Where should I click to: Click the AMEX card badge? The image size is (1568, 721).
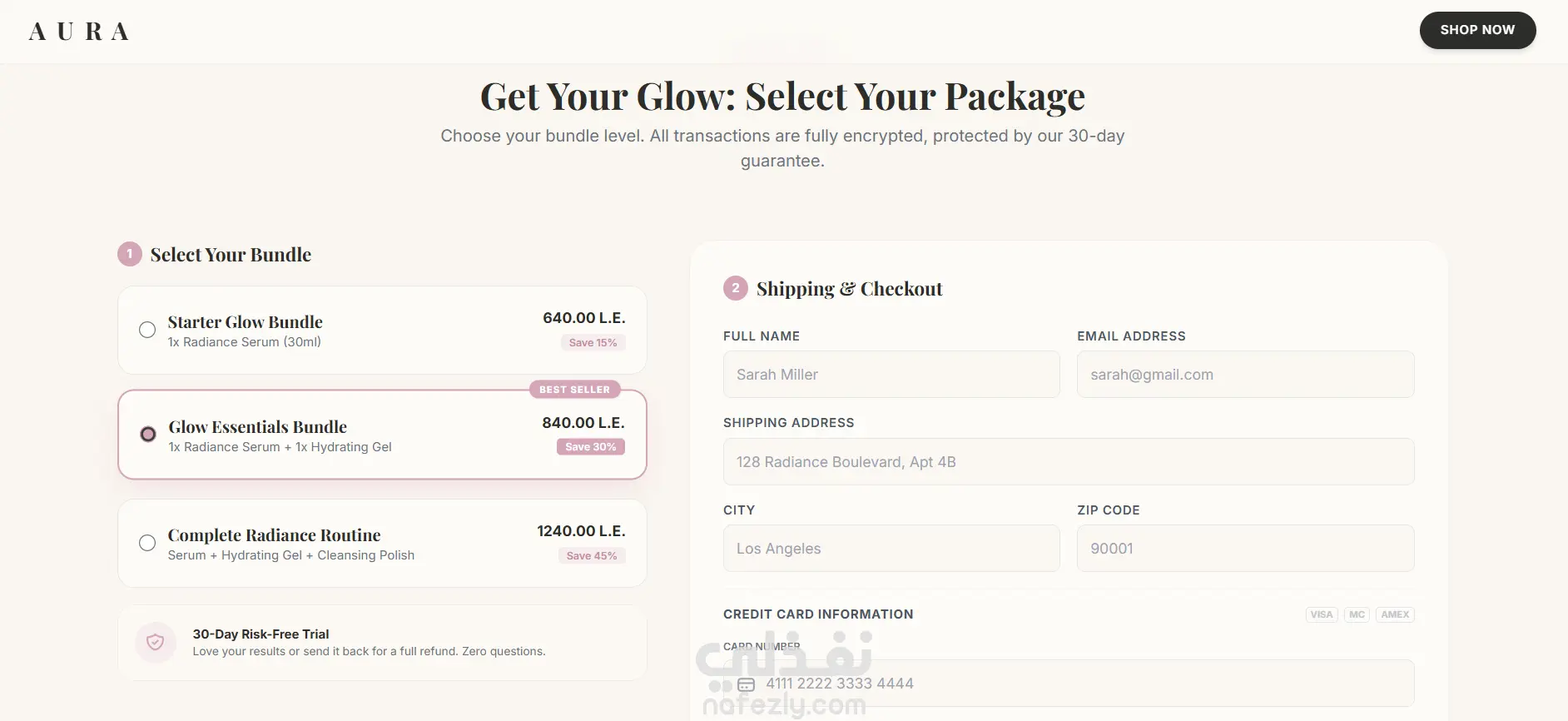pos(1395,614)
